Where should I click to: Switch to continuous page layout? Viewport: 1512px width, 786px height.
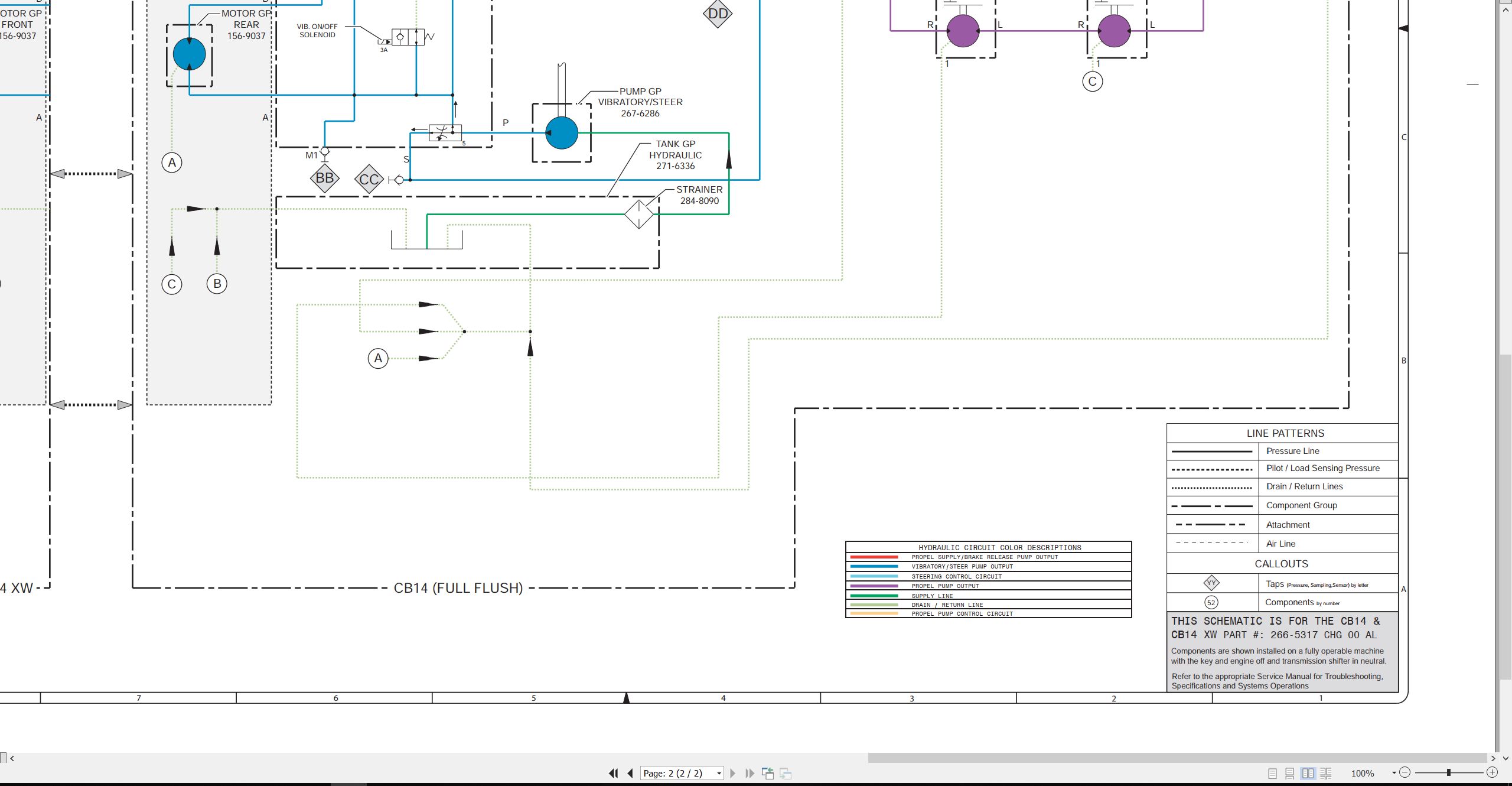1290,773
